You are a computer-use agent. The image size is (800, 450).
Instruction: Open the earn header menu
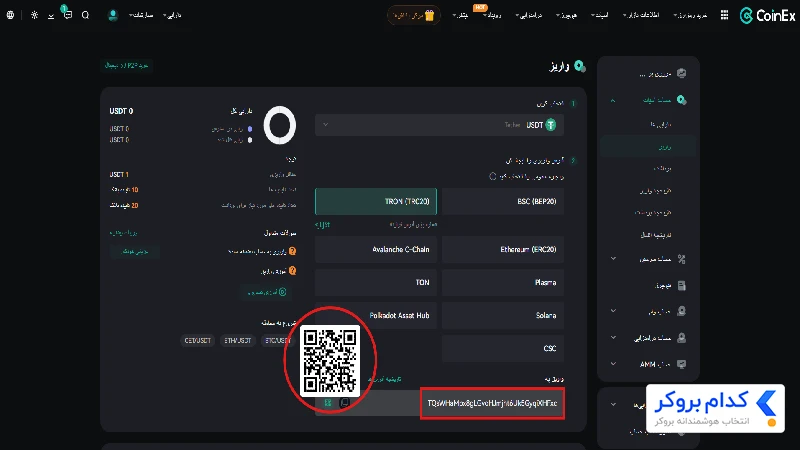coord(529,15)
